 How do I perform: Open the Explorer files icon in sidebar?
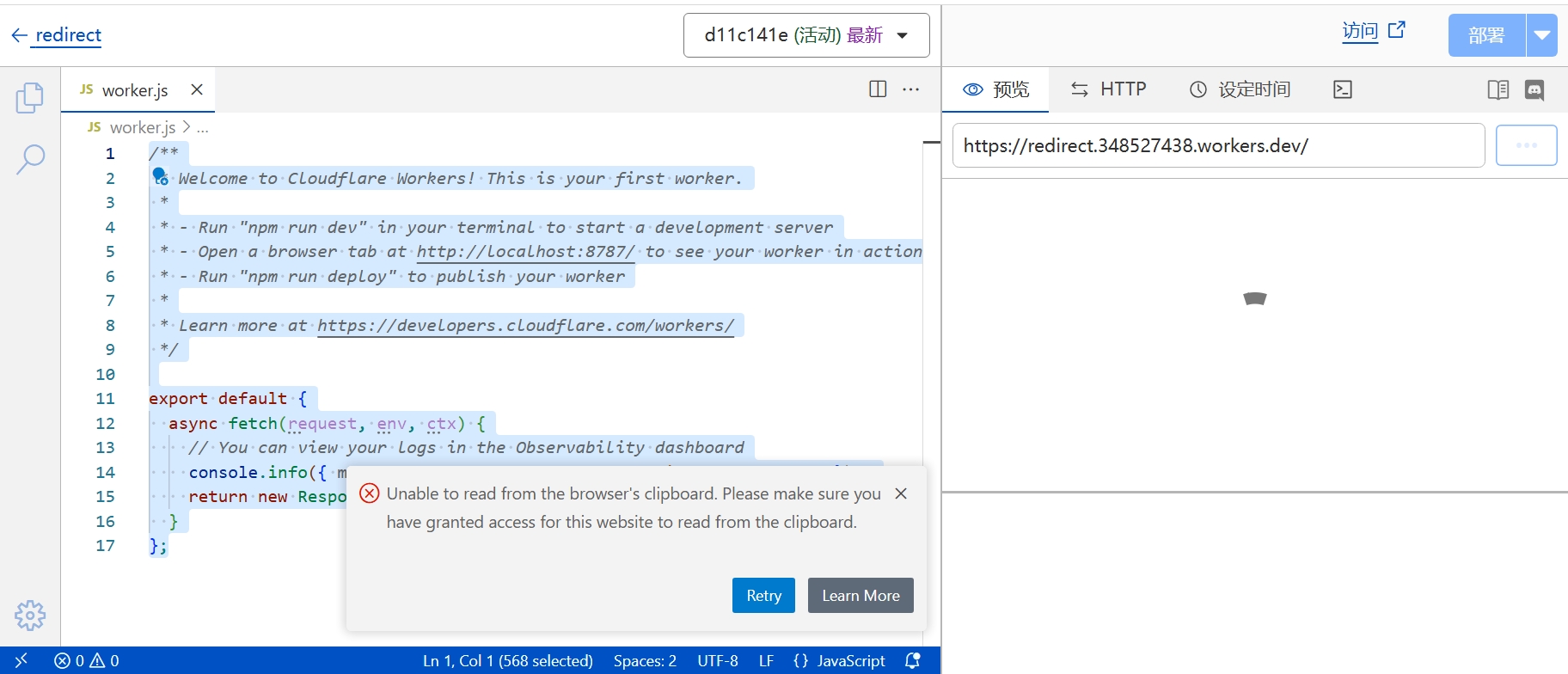(30, 97)
